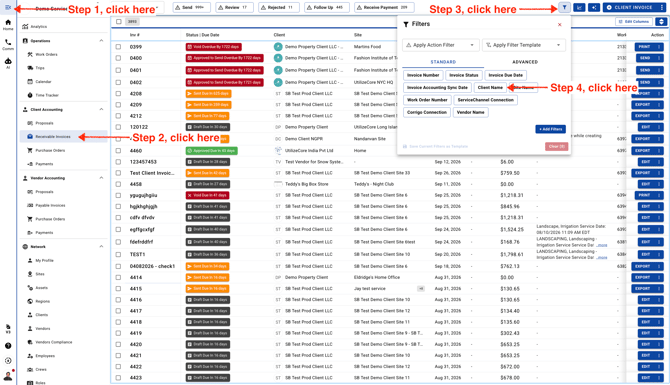Screen dimensions: 670x385
Task: Open Assets in the sidebar
Action: pyautogui.click(x=41, y=288)
